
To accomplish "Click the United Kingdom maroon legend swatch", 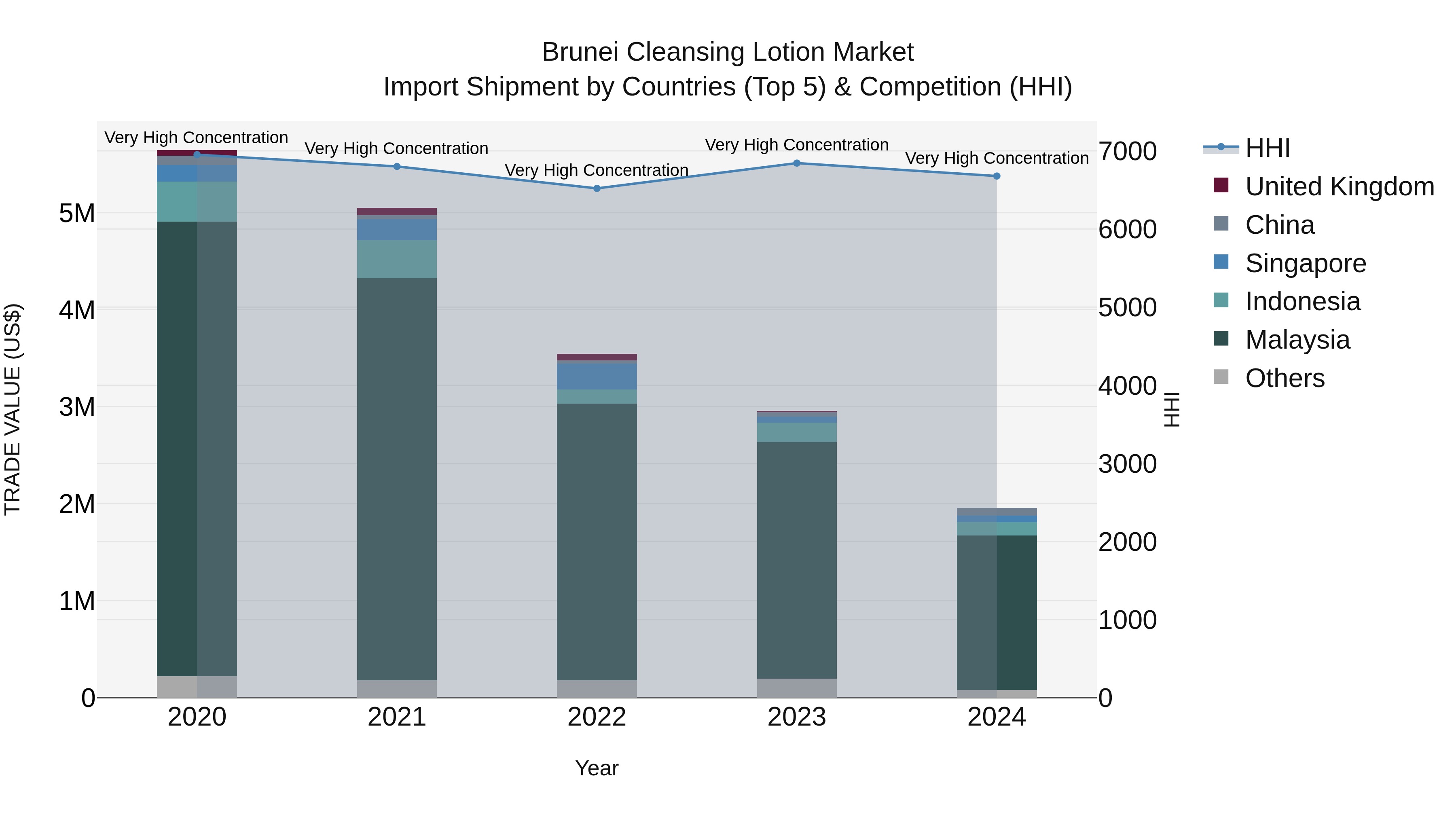I will coord(1221,185).
